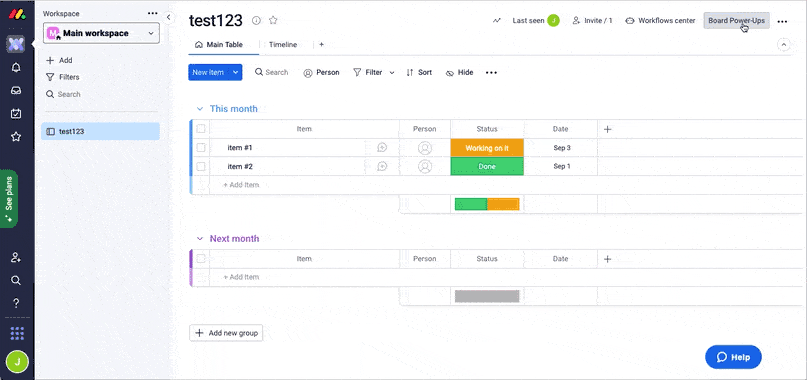Open favorites star in left sidebar
807x380 pixels.
(x=16, y=136)
